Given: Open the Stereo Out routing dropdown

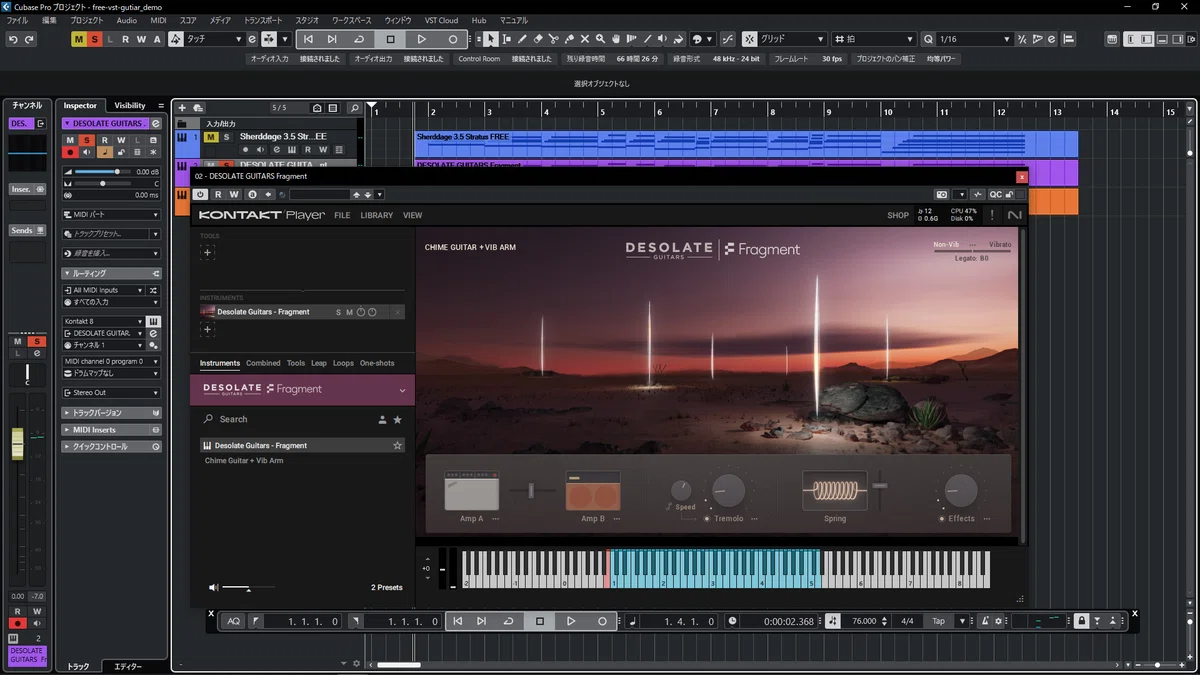Looking at the screenshot, I should 111,393.
